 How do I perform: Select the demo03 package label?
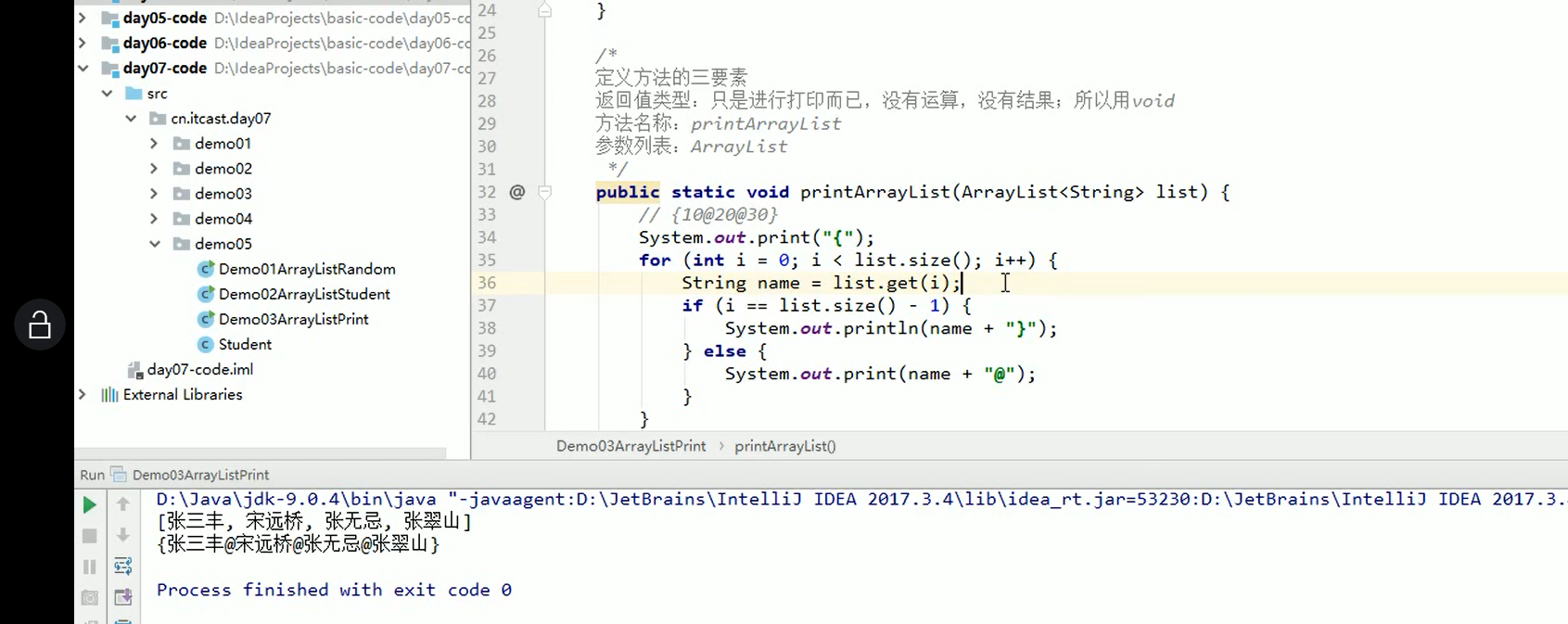pyautogui.click(x=223, y=193)
